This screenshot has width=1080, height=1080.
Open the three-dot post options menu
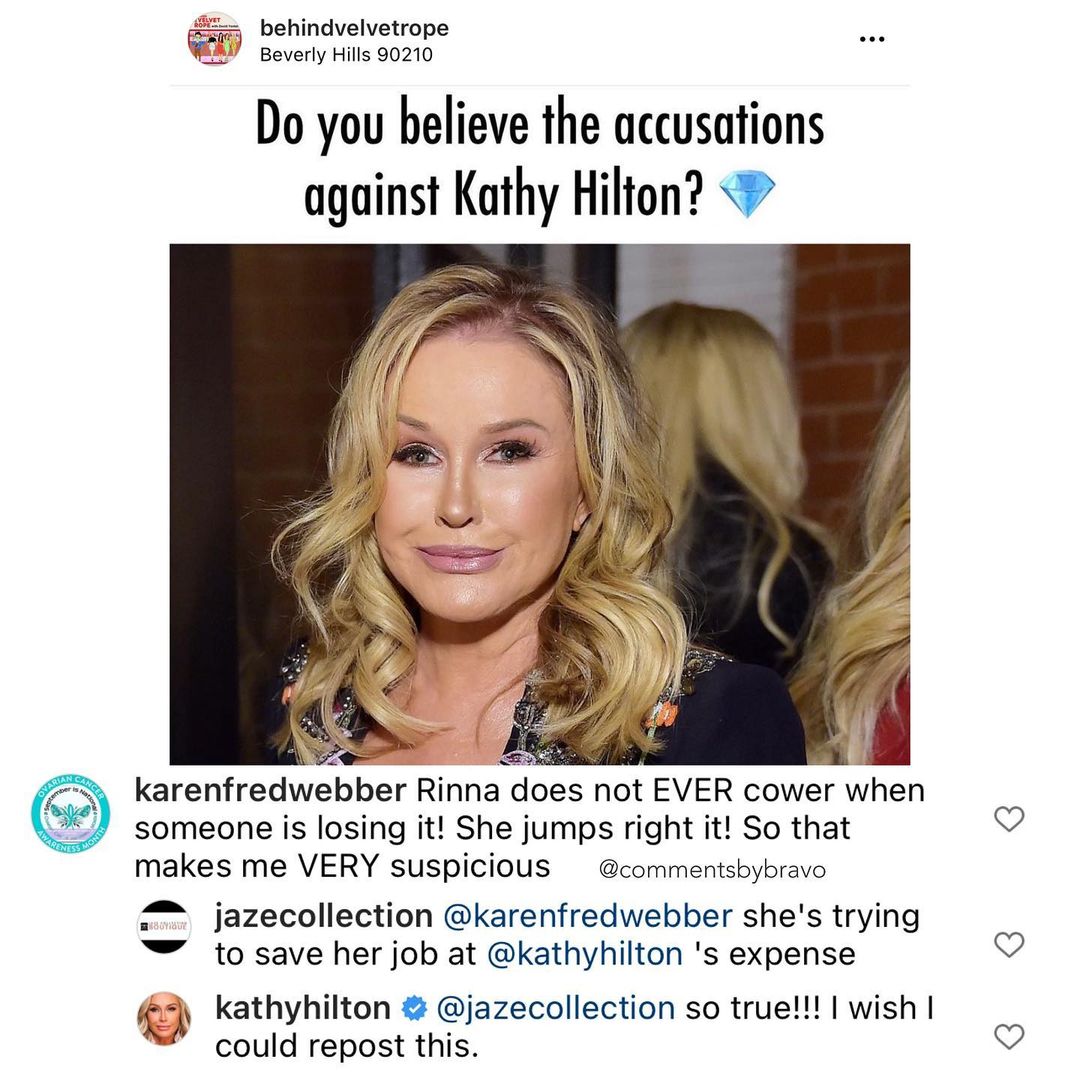click(871, 39)
